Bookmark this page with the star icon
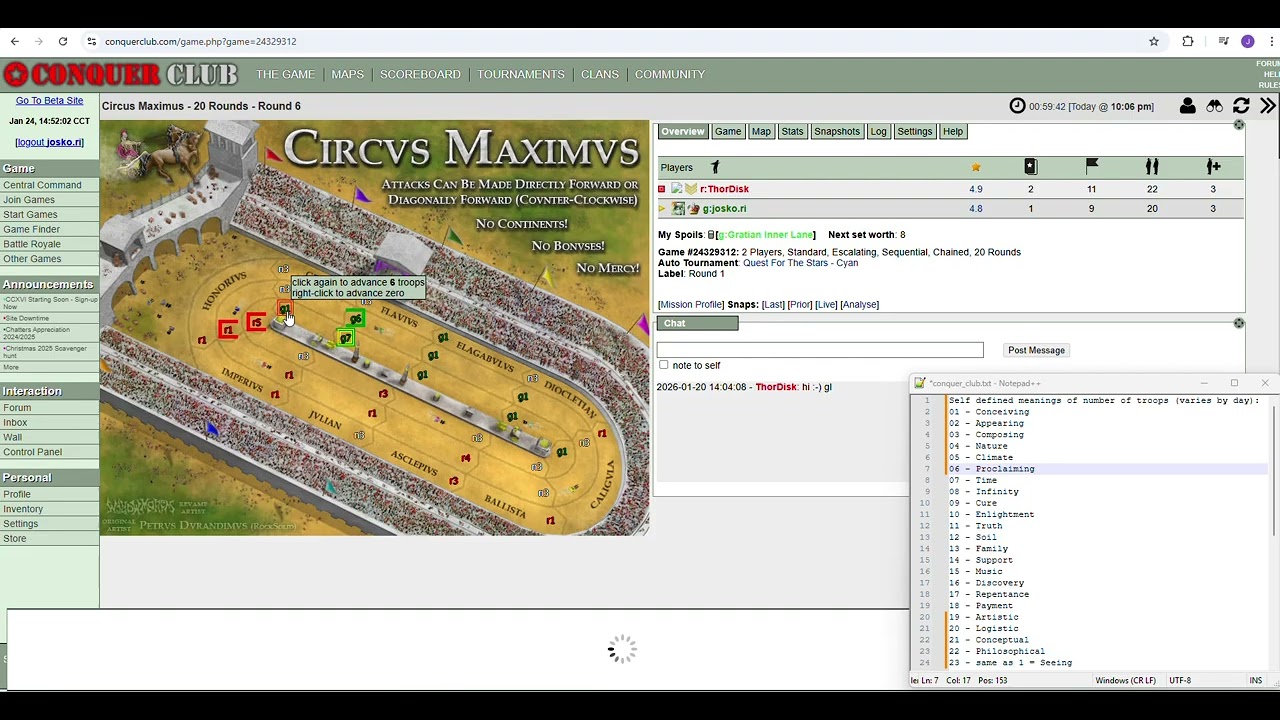 coord(1154,41)
